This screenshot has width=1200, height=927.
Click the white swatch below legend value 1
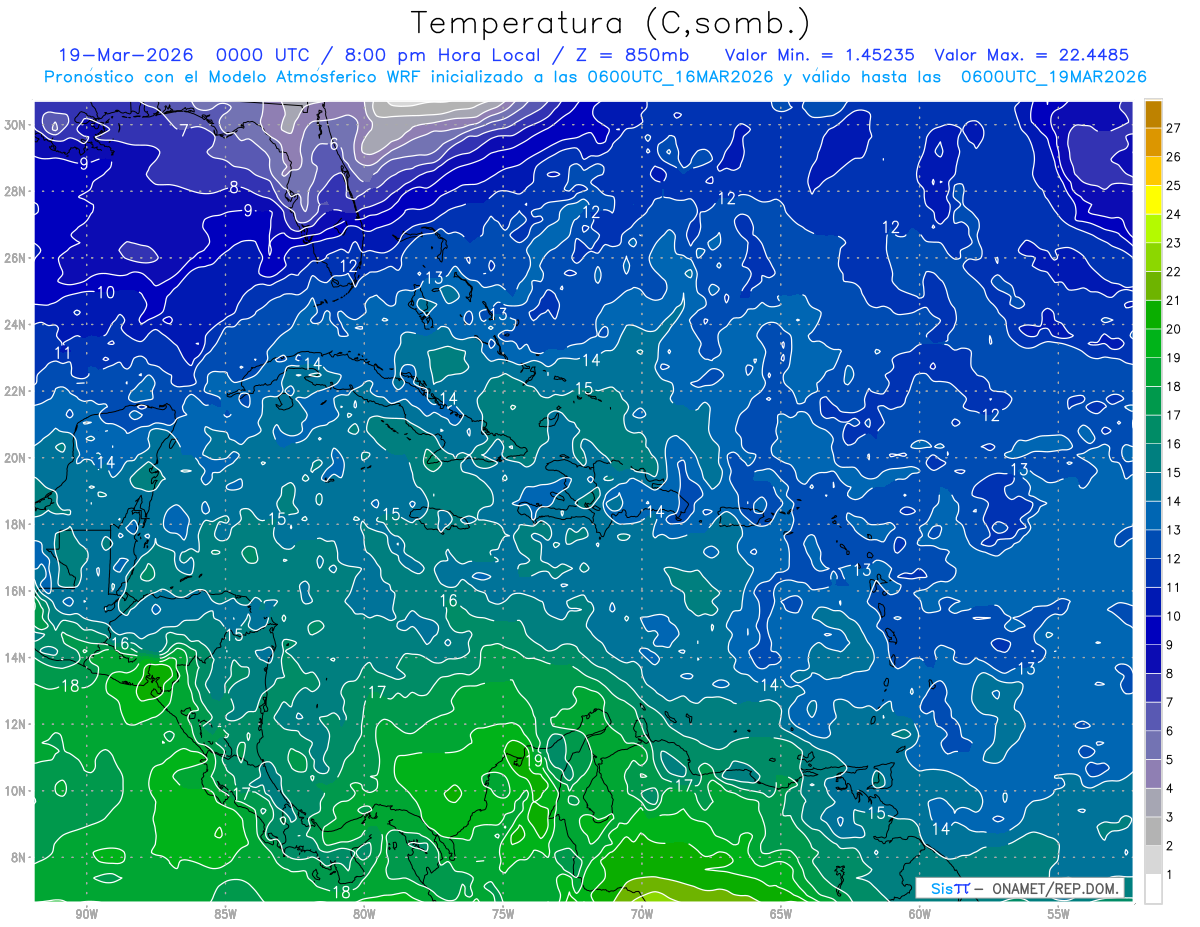(x=1153, y=888)
